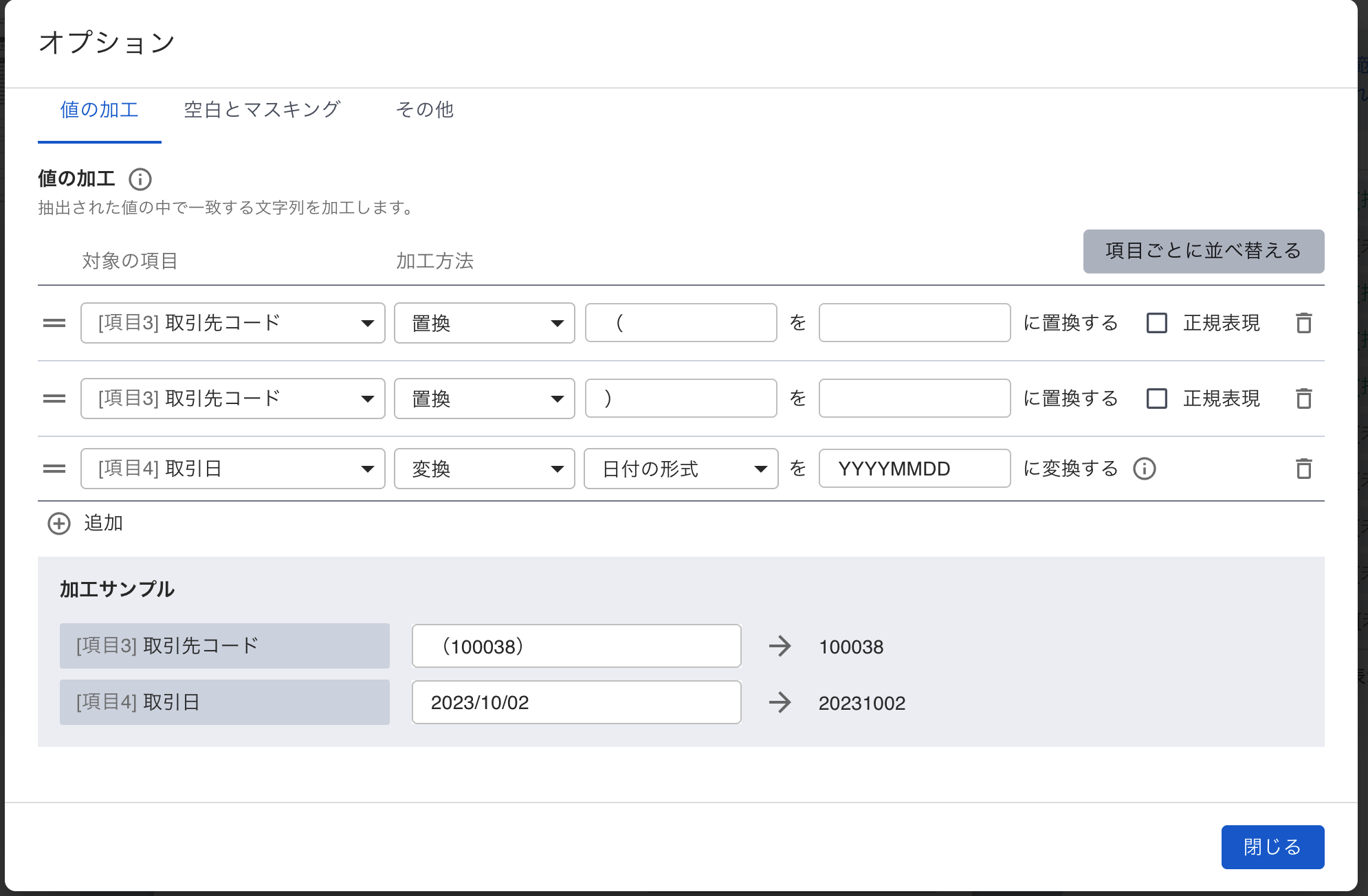Open 変換 method dropdown

pyautogui.click(x=484, y=469)
